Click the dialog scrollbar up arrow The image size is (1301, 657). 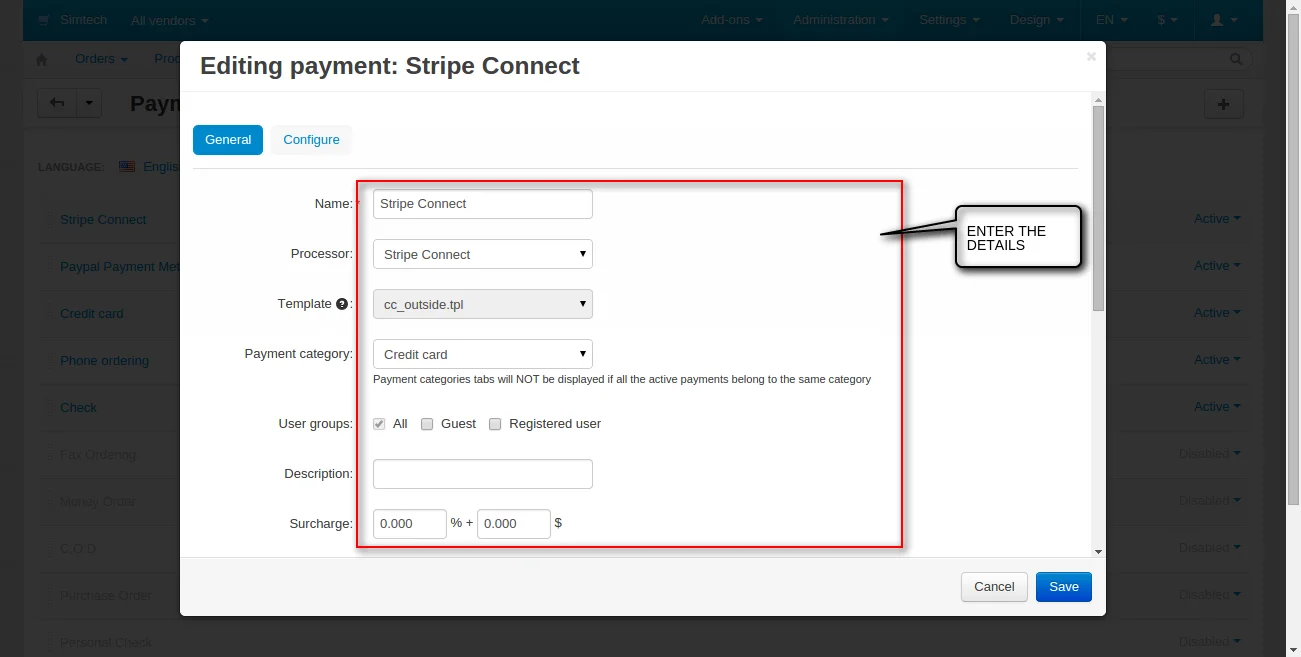[x=1098, y=100]
